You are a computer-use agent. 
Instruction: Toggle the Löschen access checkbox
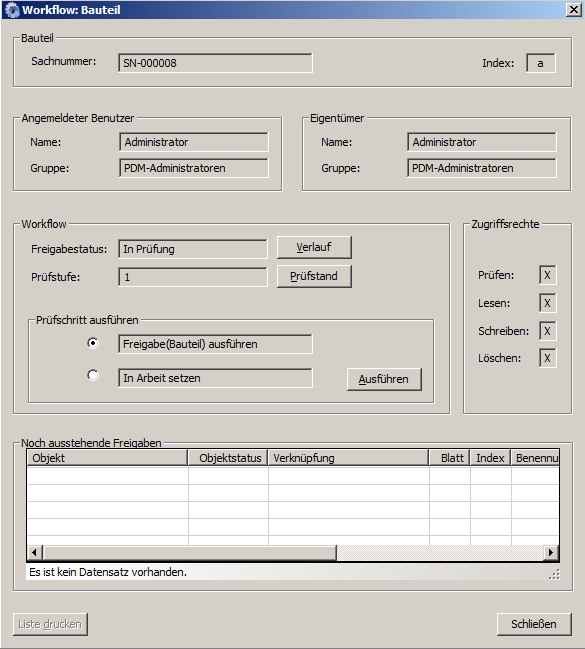(547, 358)
